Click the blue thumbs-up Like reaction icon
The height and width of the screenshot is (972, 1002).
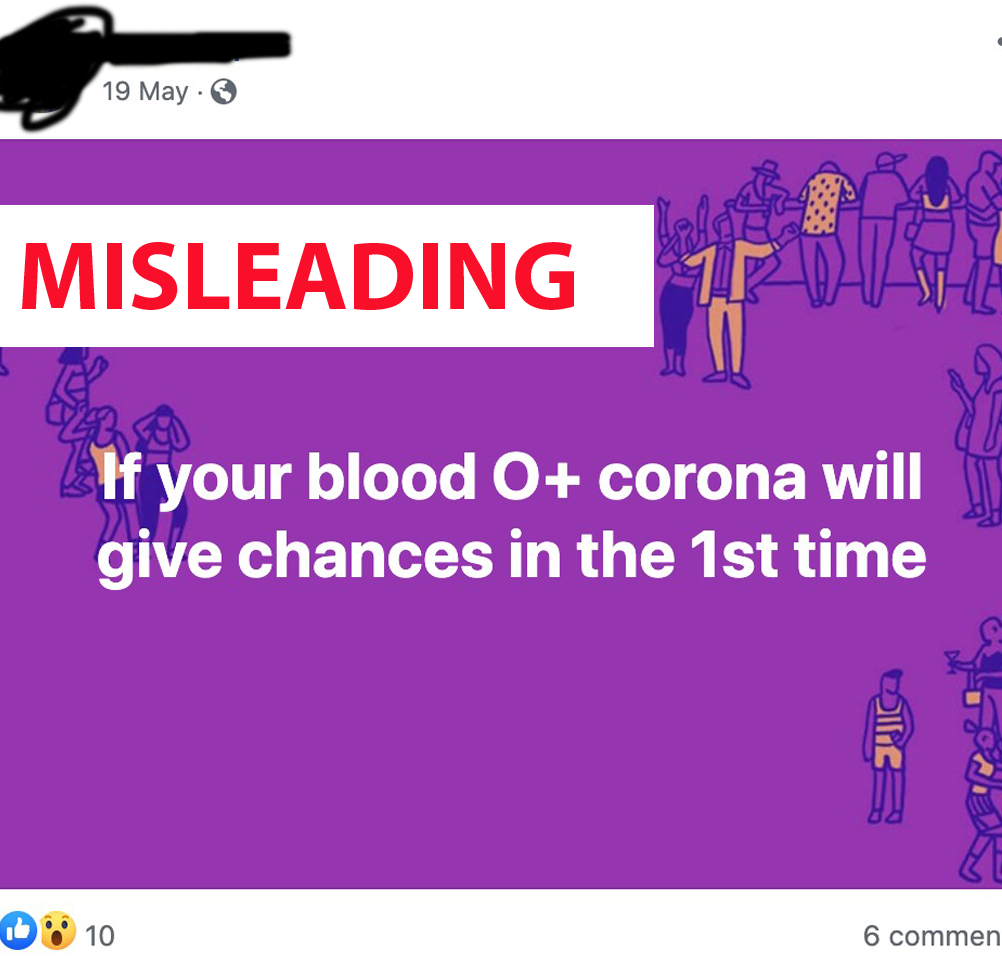[x=18, y=930]
